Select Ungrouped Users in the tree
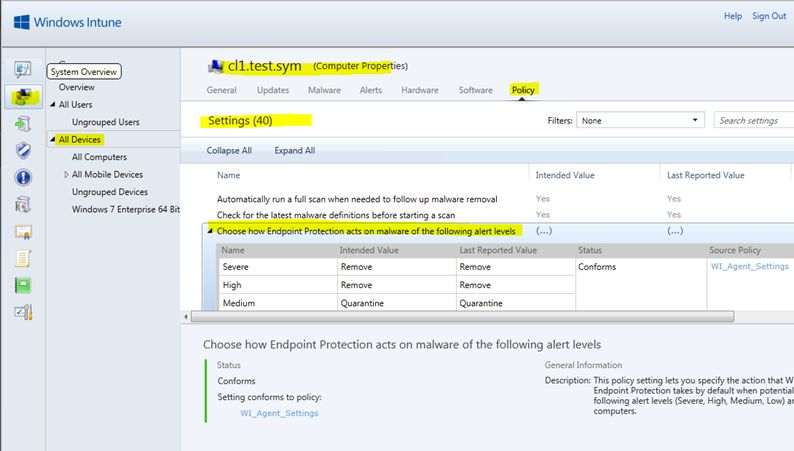This screenshot has height=451, width=794. [105, 122]
